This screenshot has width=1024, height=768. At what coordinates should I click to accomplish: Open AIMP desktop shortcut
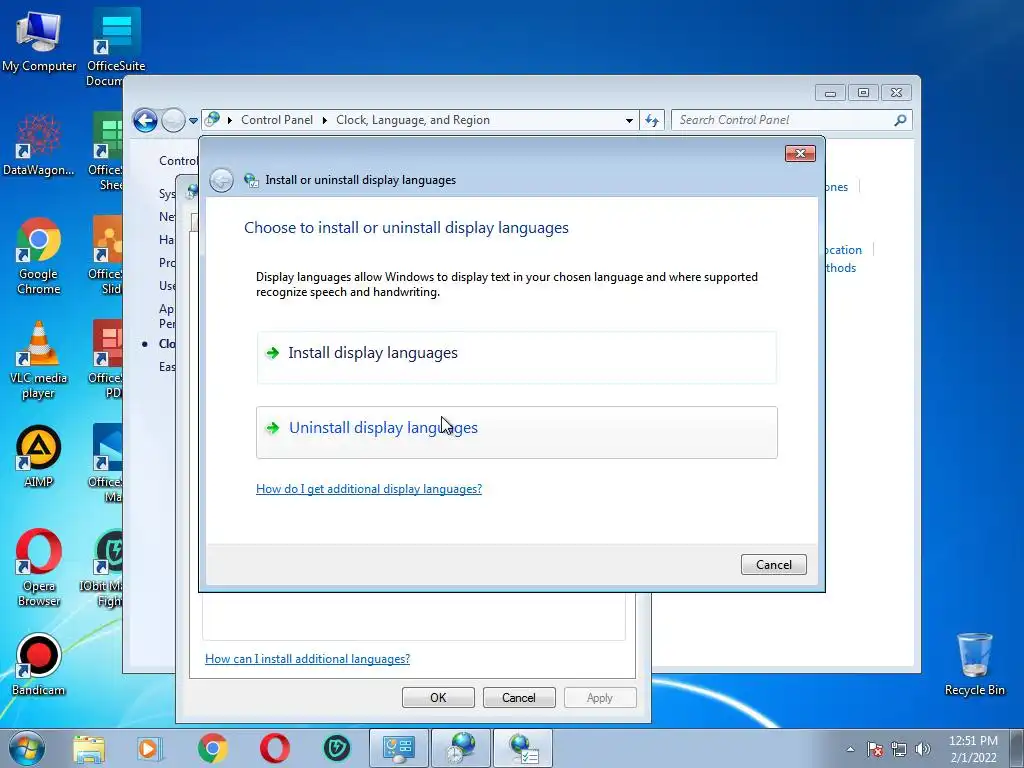[39, 456]
